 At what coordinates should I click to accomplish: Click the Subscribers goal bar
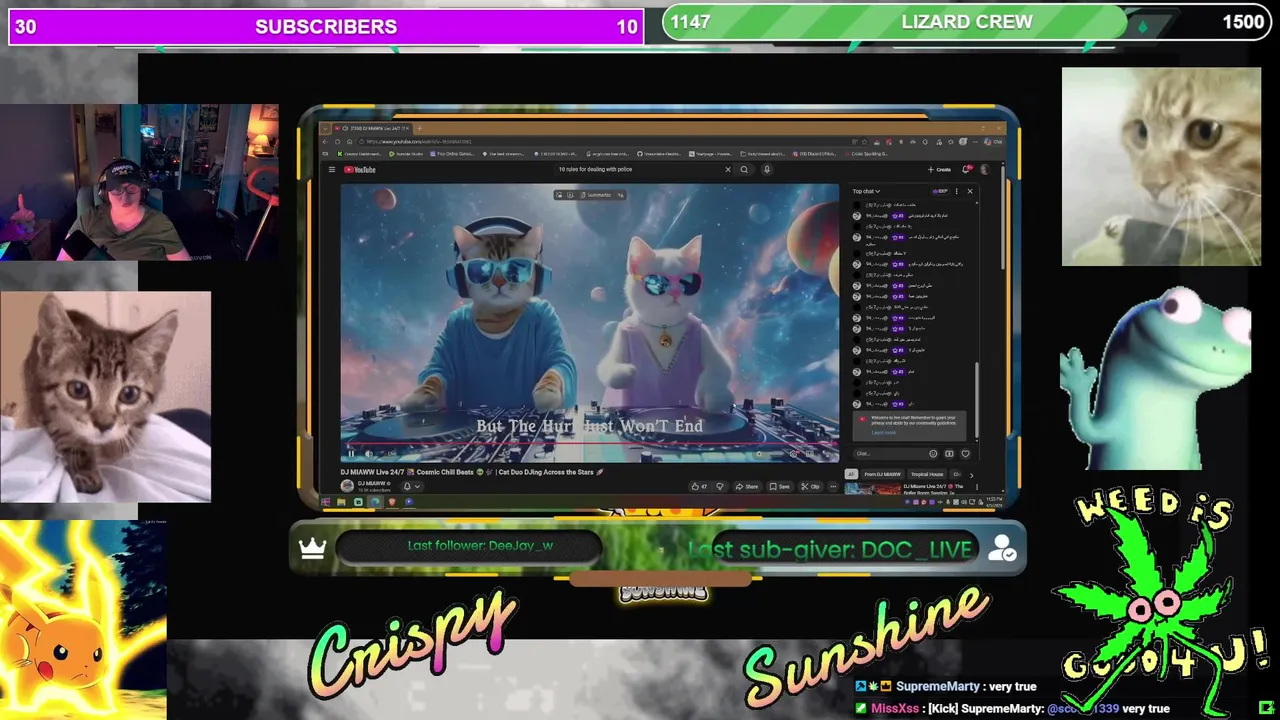coord(326,26)
